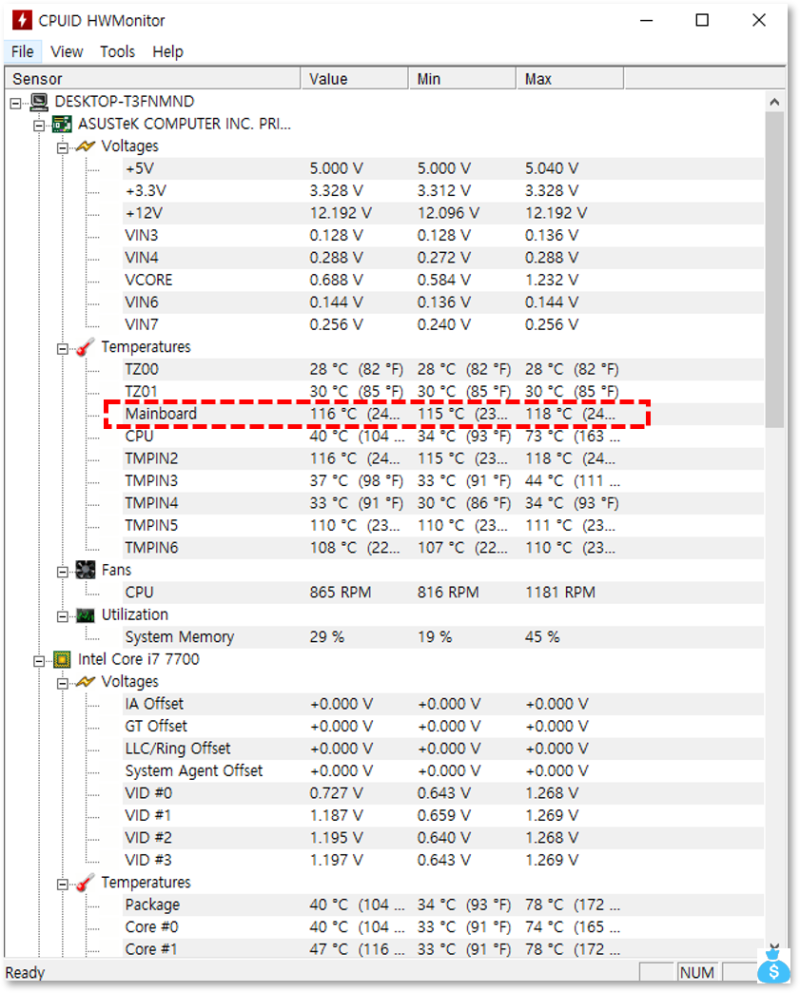
Task: Open the View menu
Action: 67,51
